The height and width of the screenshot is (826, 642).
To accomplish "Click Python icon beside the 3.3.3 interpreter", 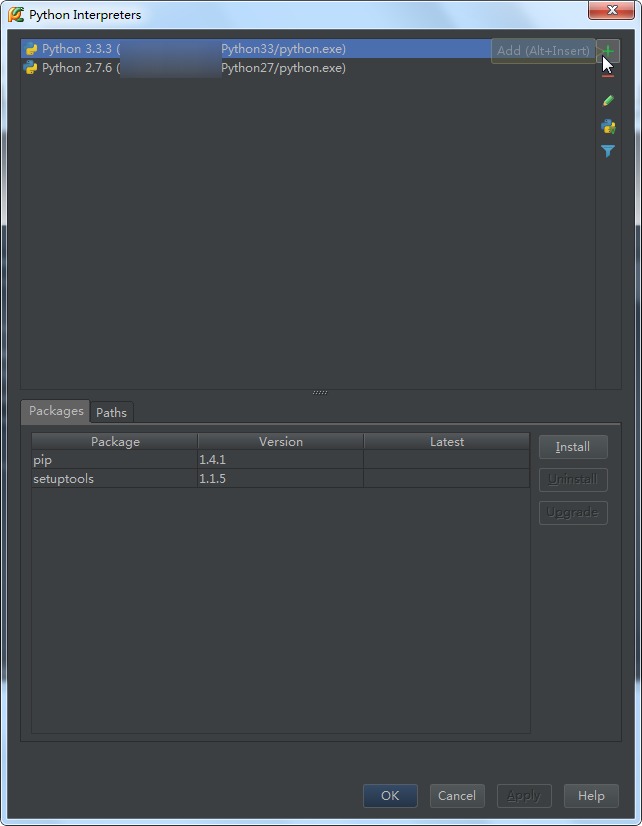I will pos(31,49).
